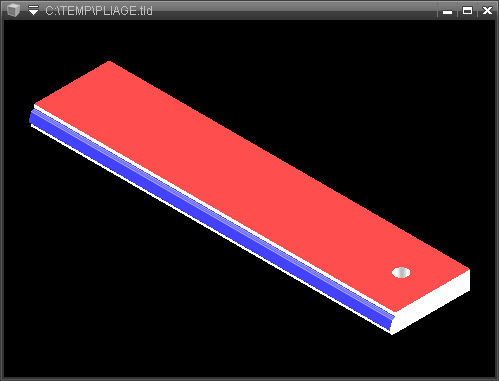Minimize the PLIAGE.tld document window
The width and height of the screenshot is (499, 381).
click(x=447, y=11)
